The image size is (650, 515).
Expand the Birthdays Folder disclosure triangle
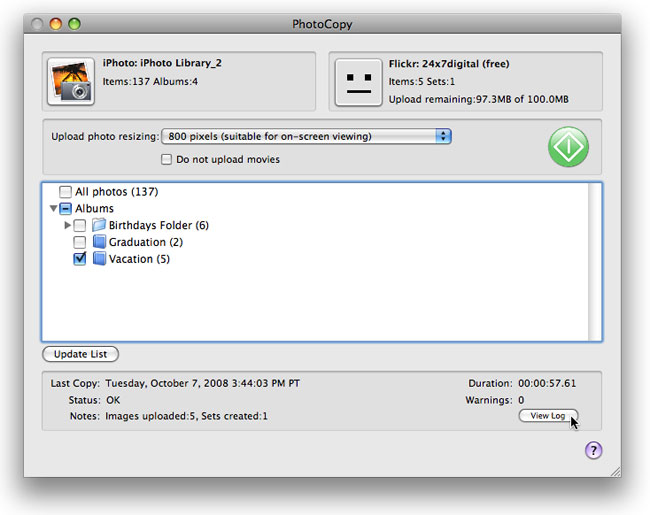(x=67, y=225)
